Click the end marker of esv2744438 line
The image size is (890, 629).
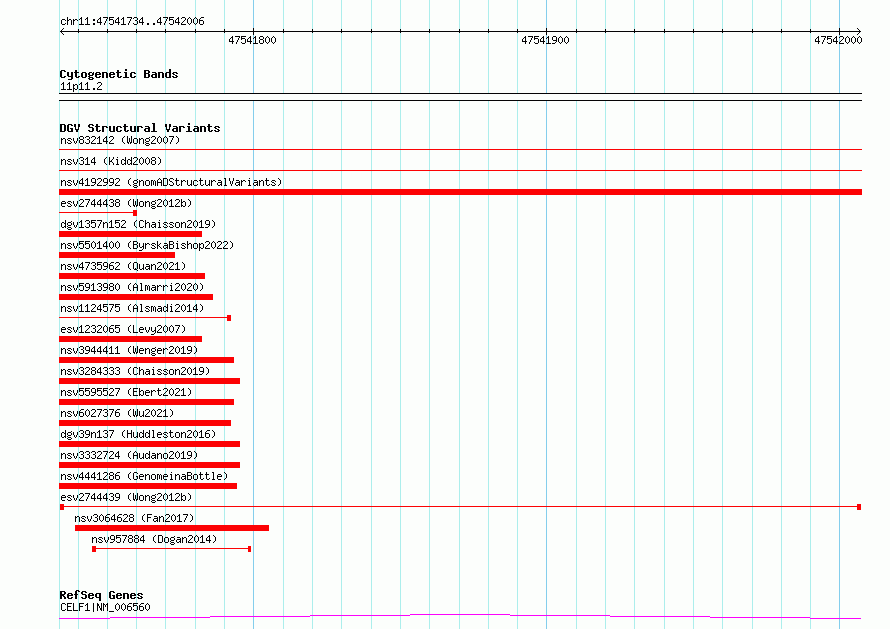135,213
